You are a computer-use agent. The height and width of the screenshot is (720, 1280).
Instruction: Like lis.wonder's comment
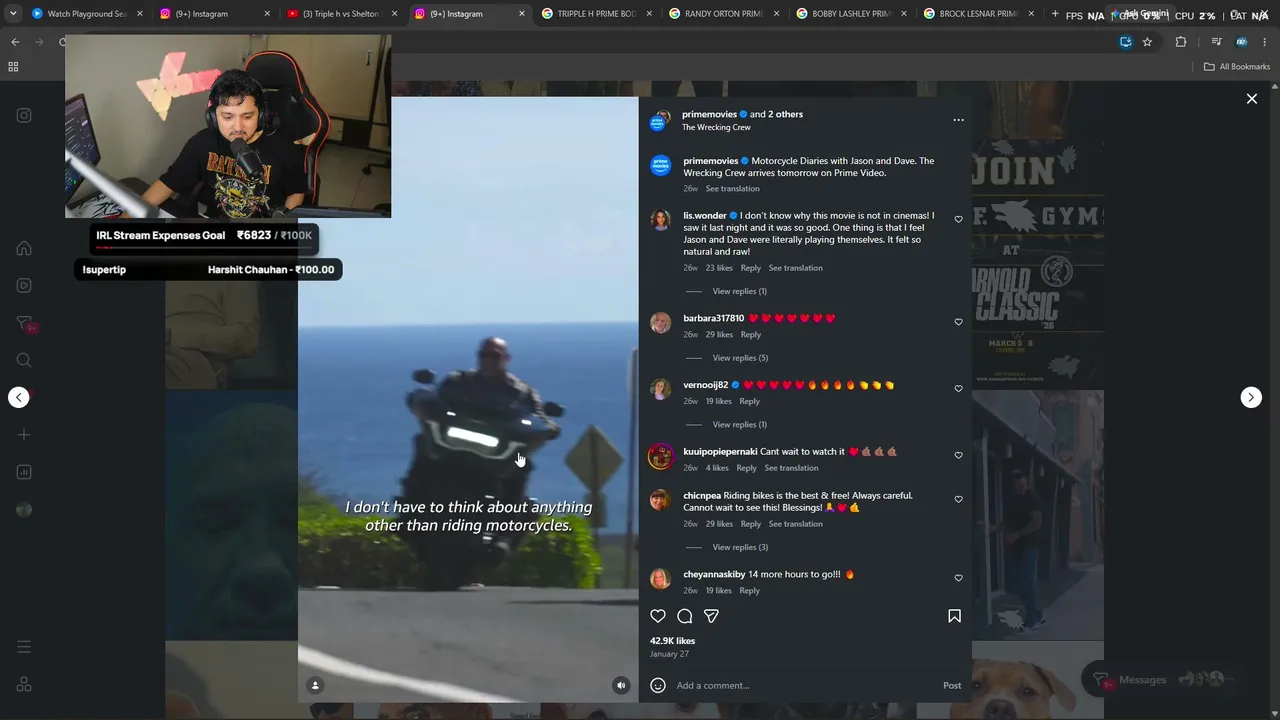coord(958,219)
